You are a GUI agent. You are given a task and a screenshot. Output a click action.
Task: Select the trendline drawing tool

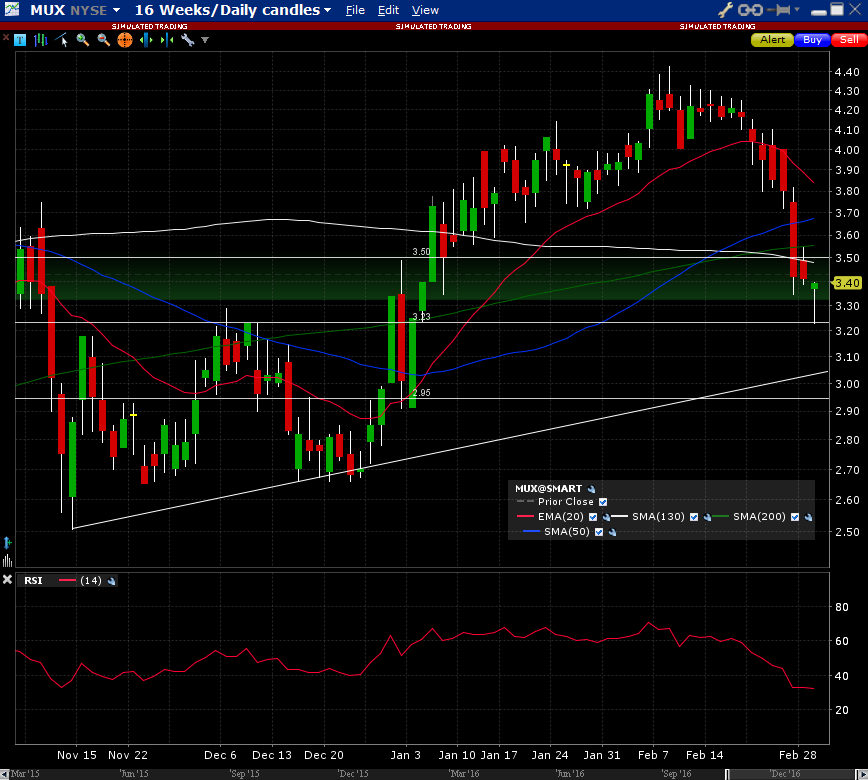click(x=62, y=40)
